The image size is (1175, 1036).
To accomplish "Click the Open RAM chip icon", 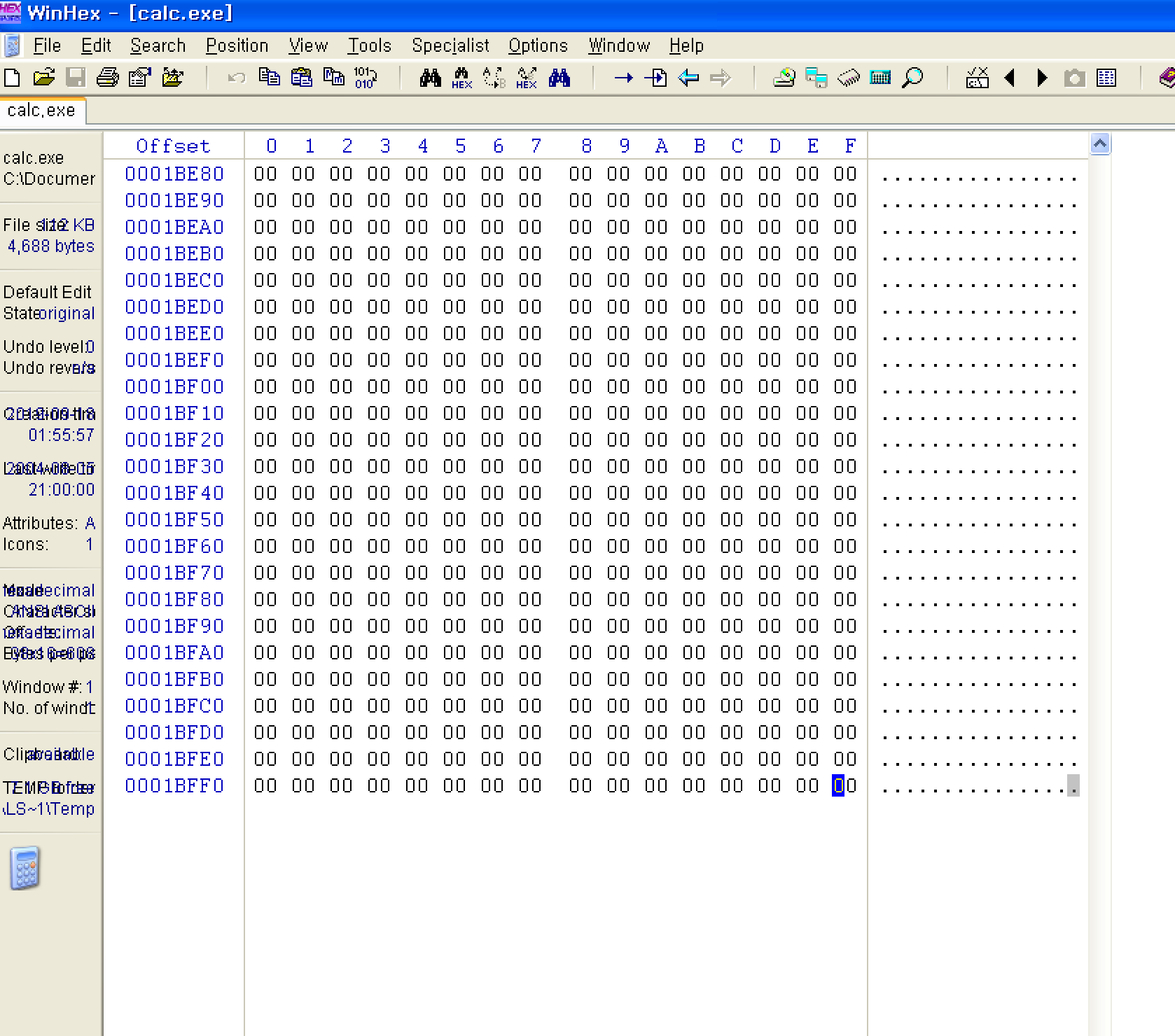I will point(849,78).
